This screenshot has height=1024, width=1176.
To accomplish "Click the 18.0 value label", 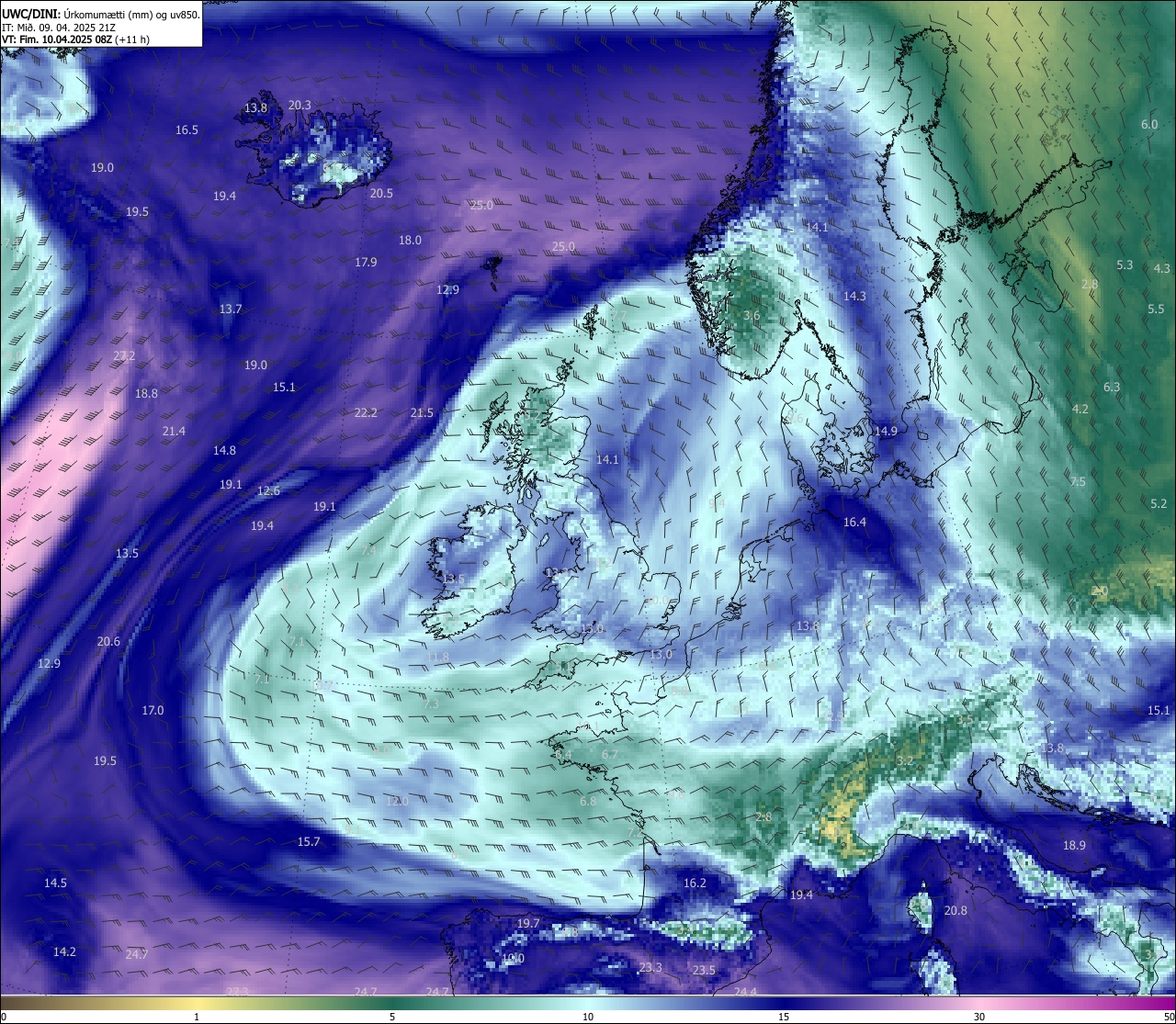I will coord(410,241).
